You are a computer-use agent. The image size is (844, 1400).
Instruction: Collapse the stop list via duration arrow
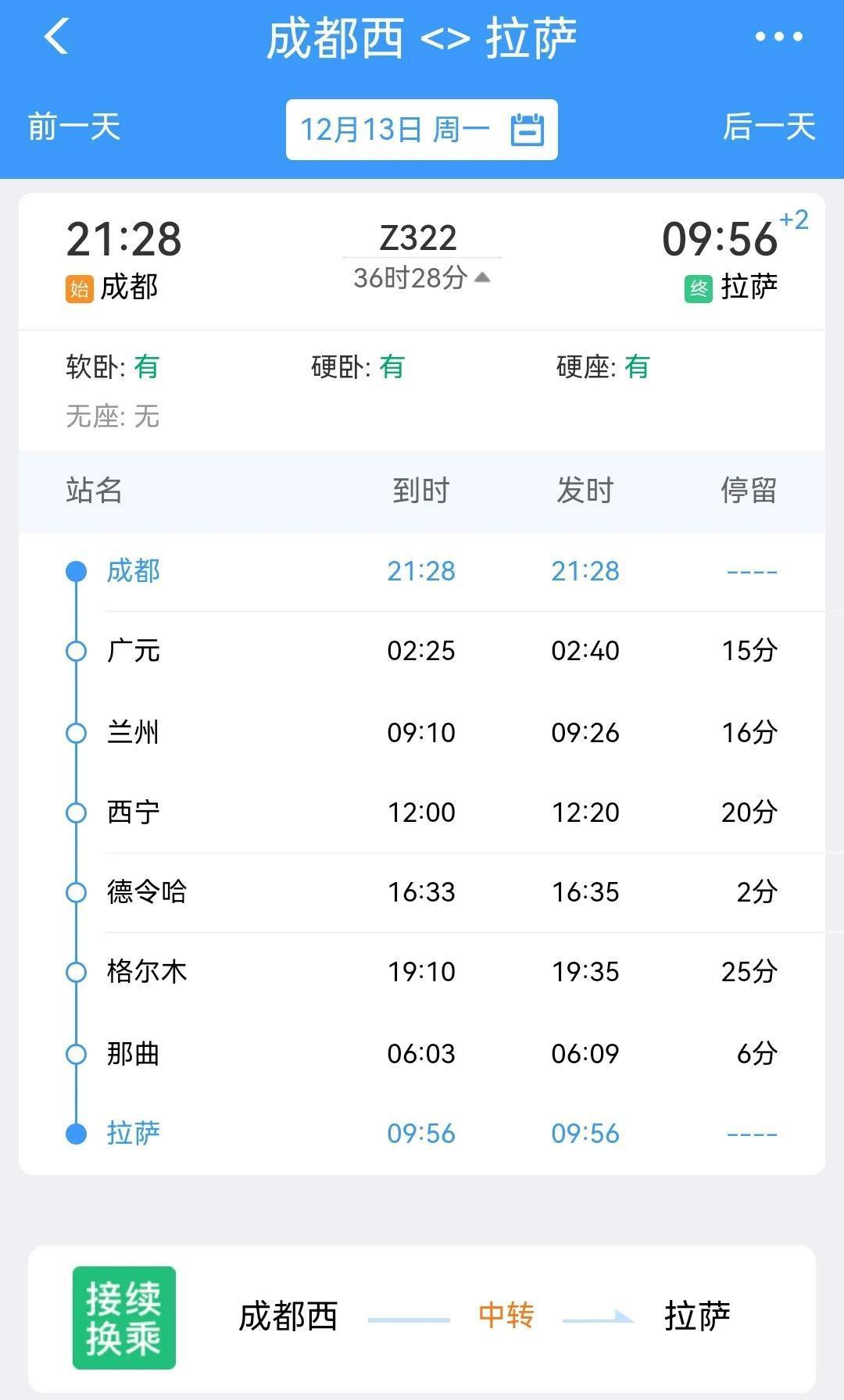point(482,277)
